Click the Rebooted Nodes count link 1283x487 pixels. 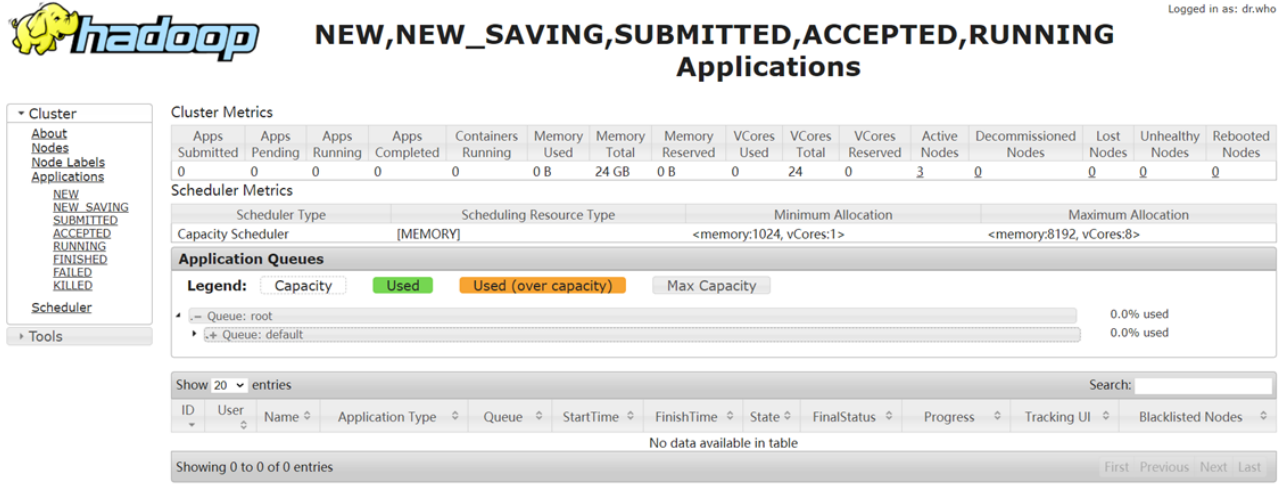(1216, 172)
